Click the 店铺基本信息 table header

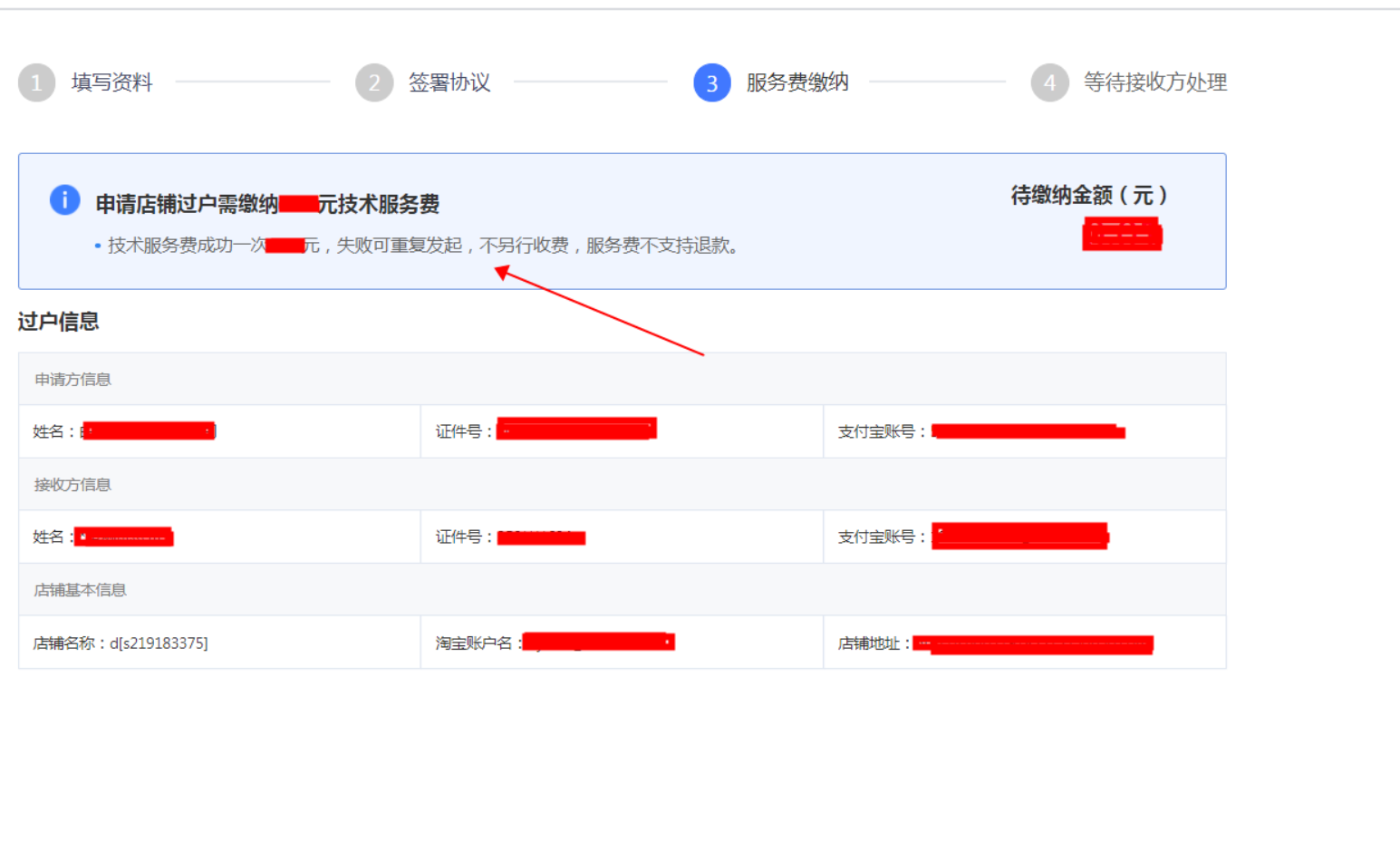622,590
